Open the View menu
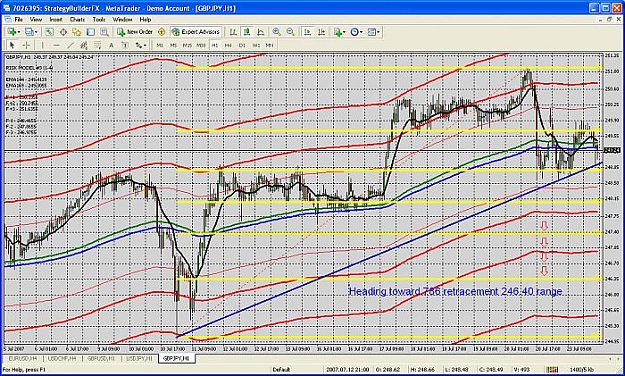The width and height of the screenshot is (625, 376). point(36,19)
